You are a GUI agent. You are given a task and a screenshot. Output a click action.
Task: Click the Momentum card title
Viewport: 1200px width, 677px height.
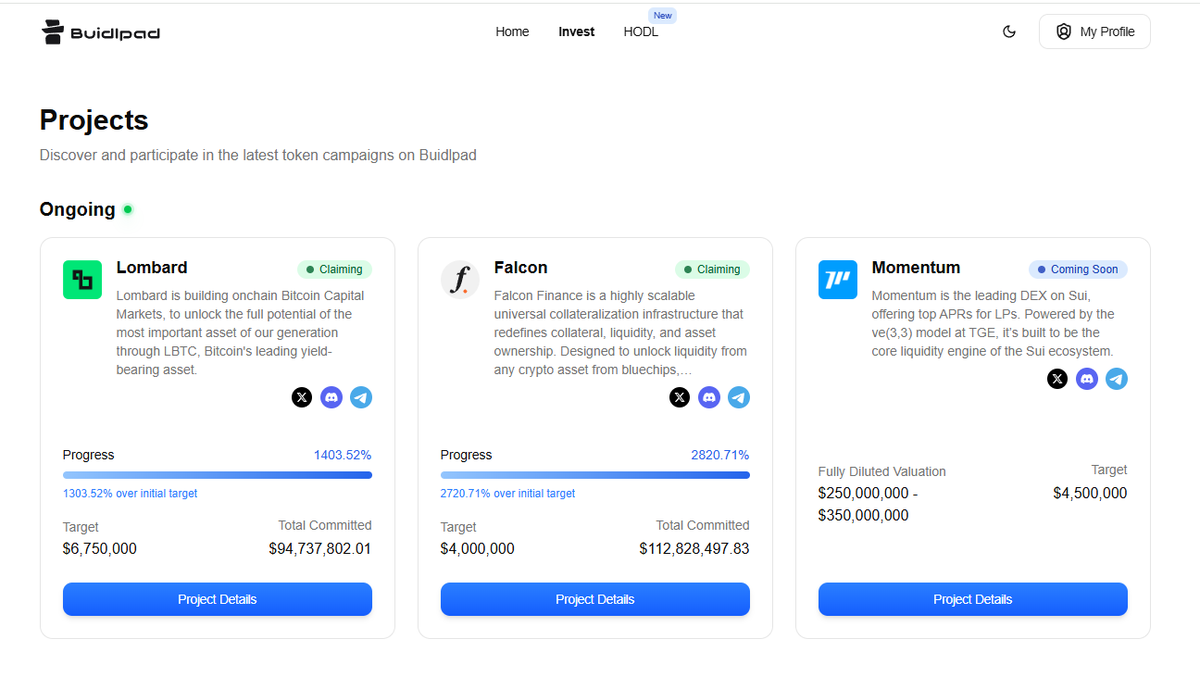[916, 267]
